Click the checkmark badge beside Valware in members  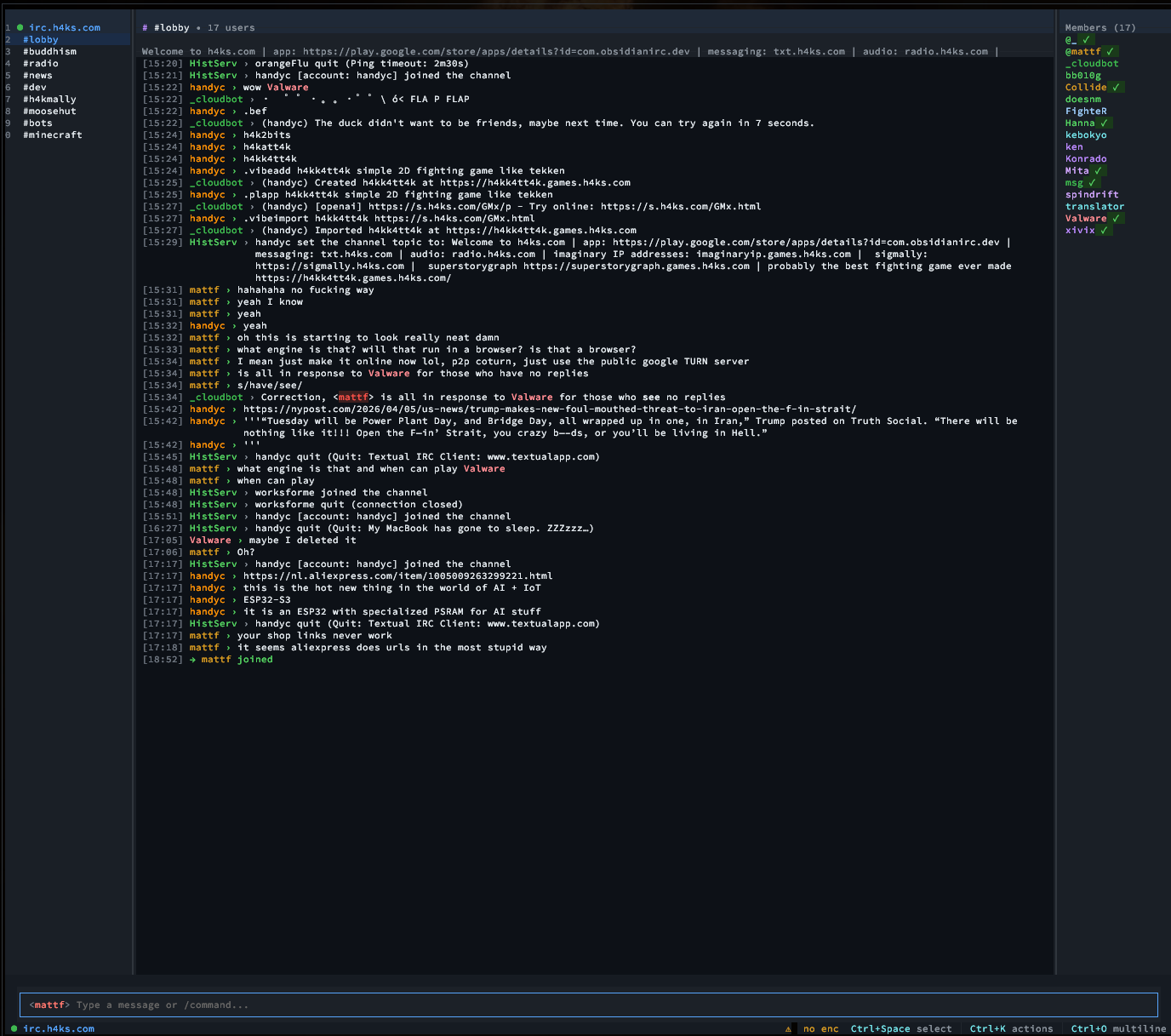(1116, 218)
